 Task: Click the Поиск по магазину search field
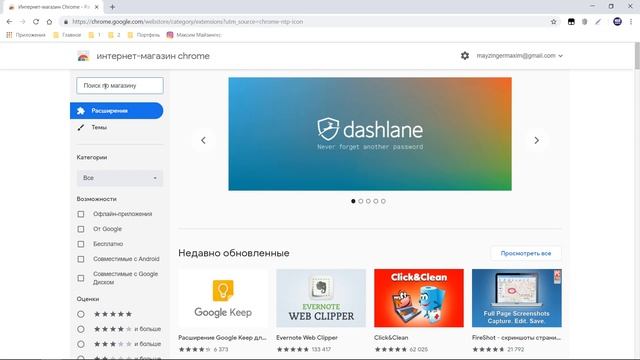click(x=120, y=86)
